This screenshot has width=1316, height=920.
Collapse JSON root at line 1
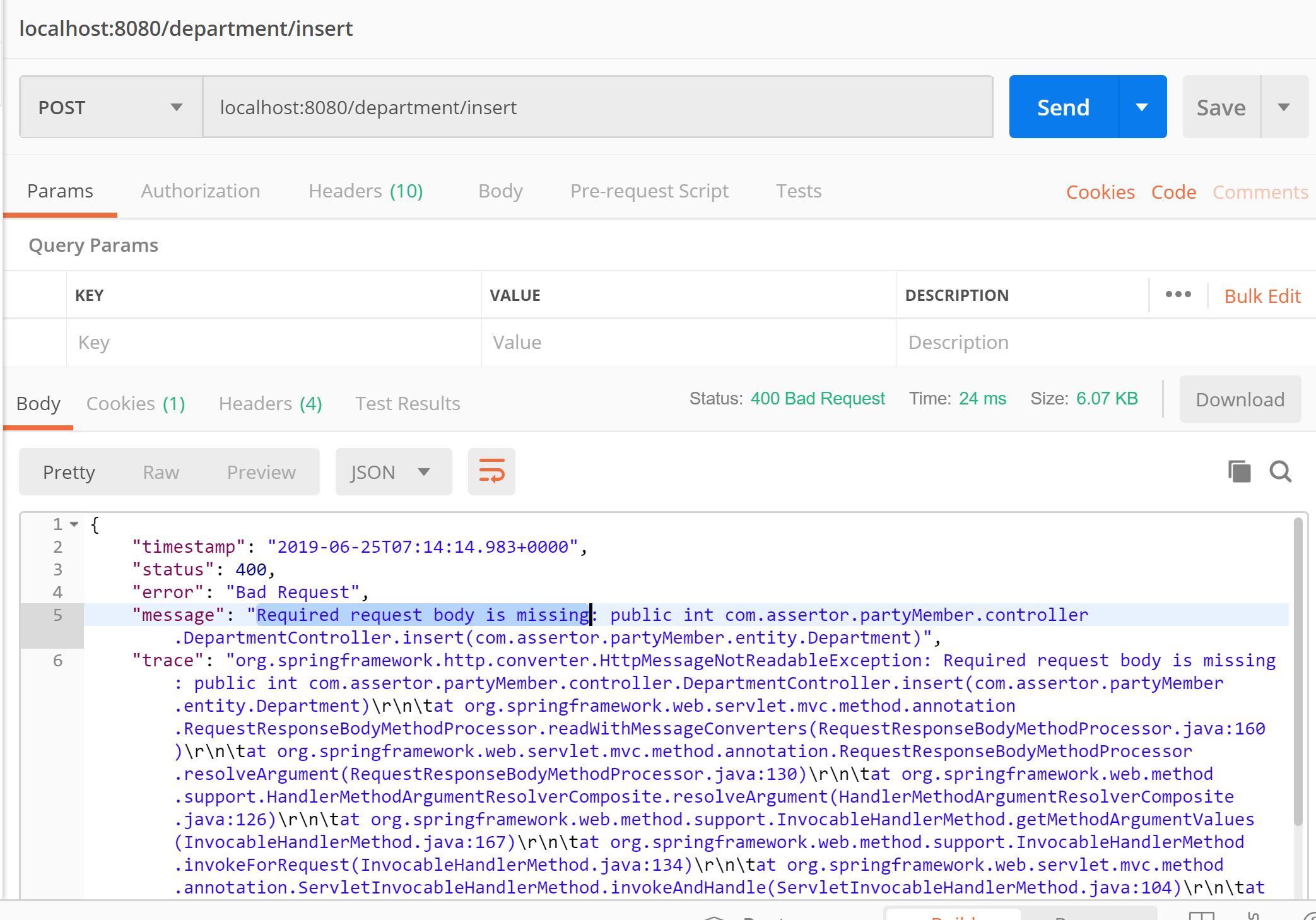coord(74,524)
